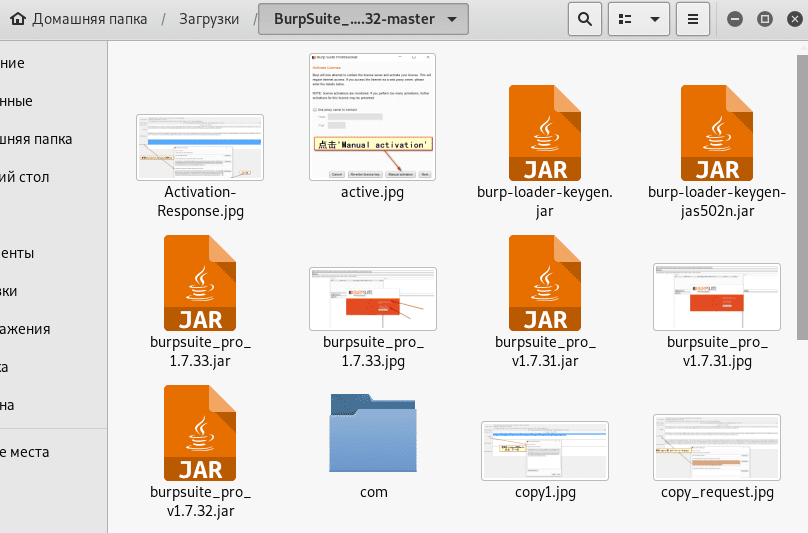Click the file name Activation-Response.jpg
Screen dimensions: 808x533
(x=200, y=202)
